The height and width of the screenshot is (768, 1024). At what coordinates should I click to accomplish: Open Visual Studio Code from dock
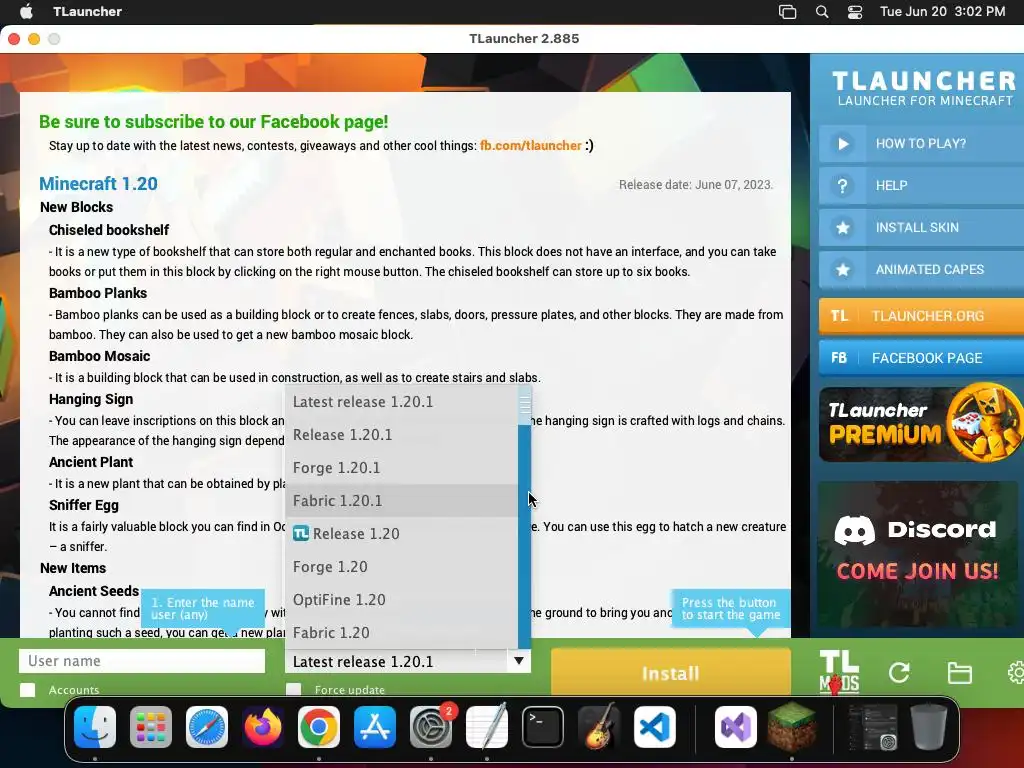[x=654, y=727]
